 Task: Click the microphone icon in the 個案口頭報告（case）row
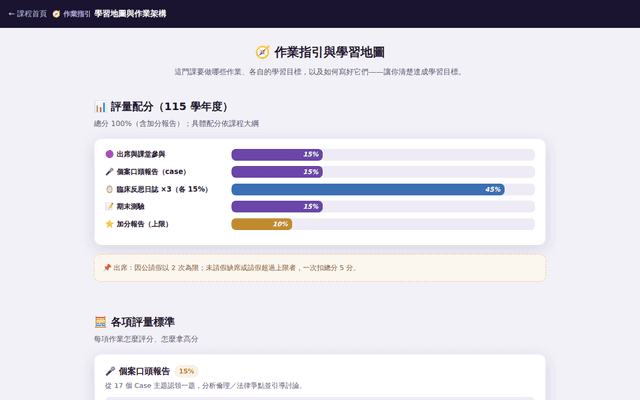[x=109, y=172]
